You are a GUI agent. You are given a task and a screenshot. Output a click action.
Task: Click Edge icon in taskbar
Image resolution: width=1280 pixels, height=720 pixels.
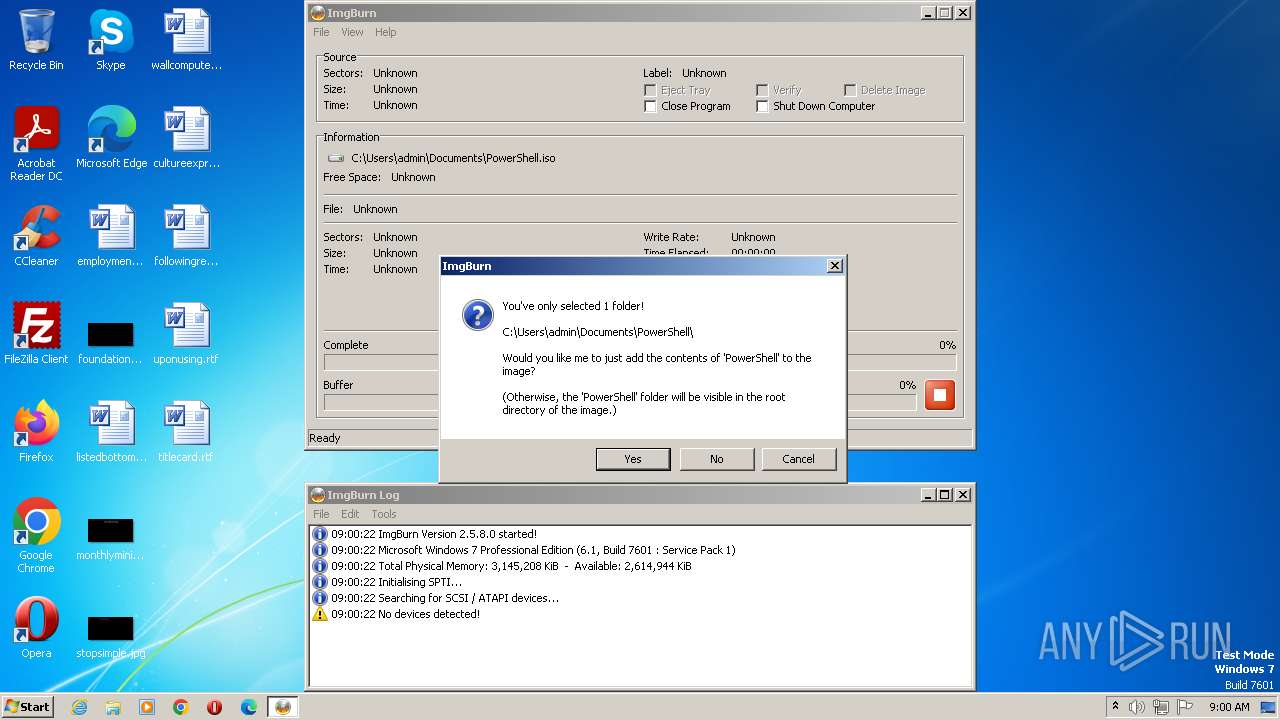click(x=249, y=707)
